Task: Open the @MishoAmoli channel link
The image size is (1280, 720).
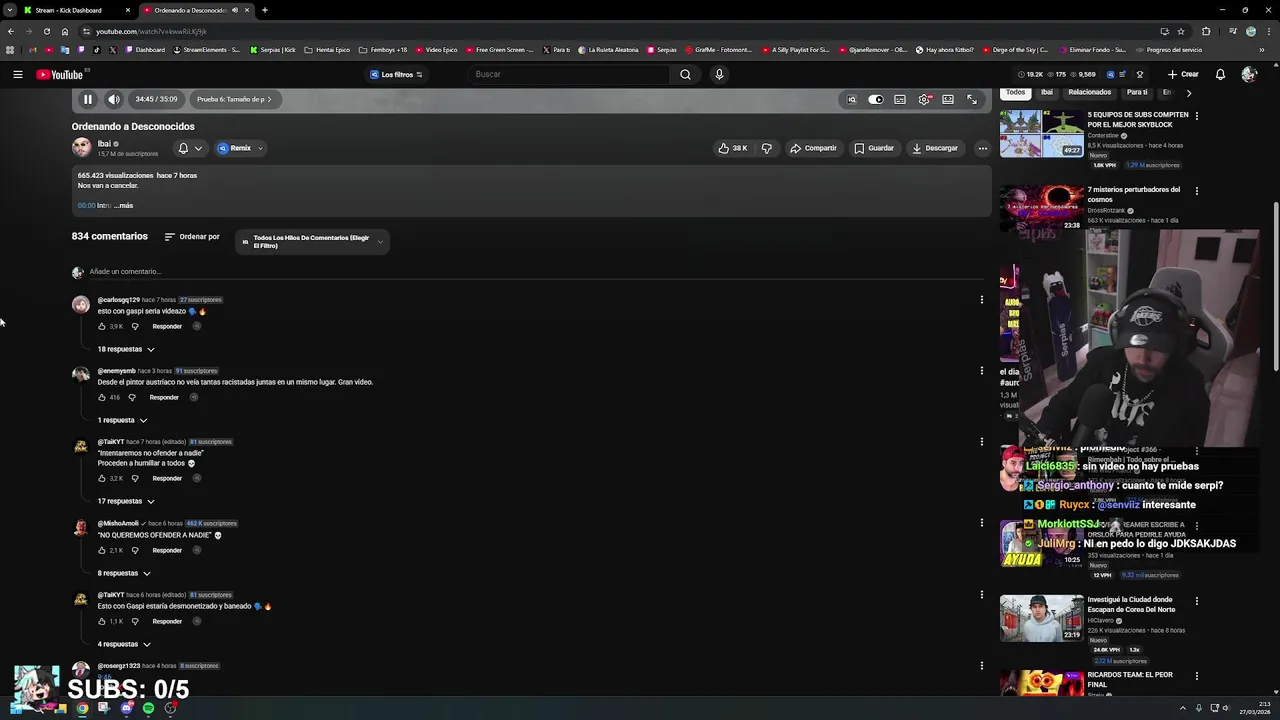Action: click(118, 523)
